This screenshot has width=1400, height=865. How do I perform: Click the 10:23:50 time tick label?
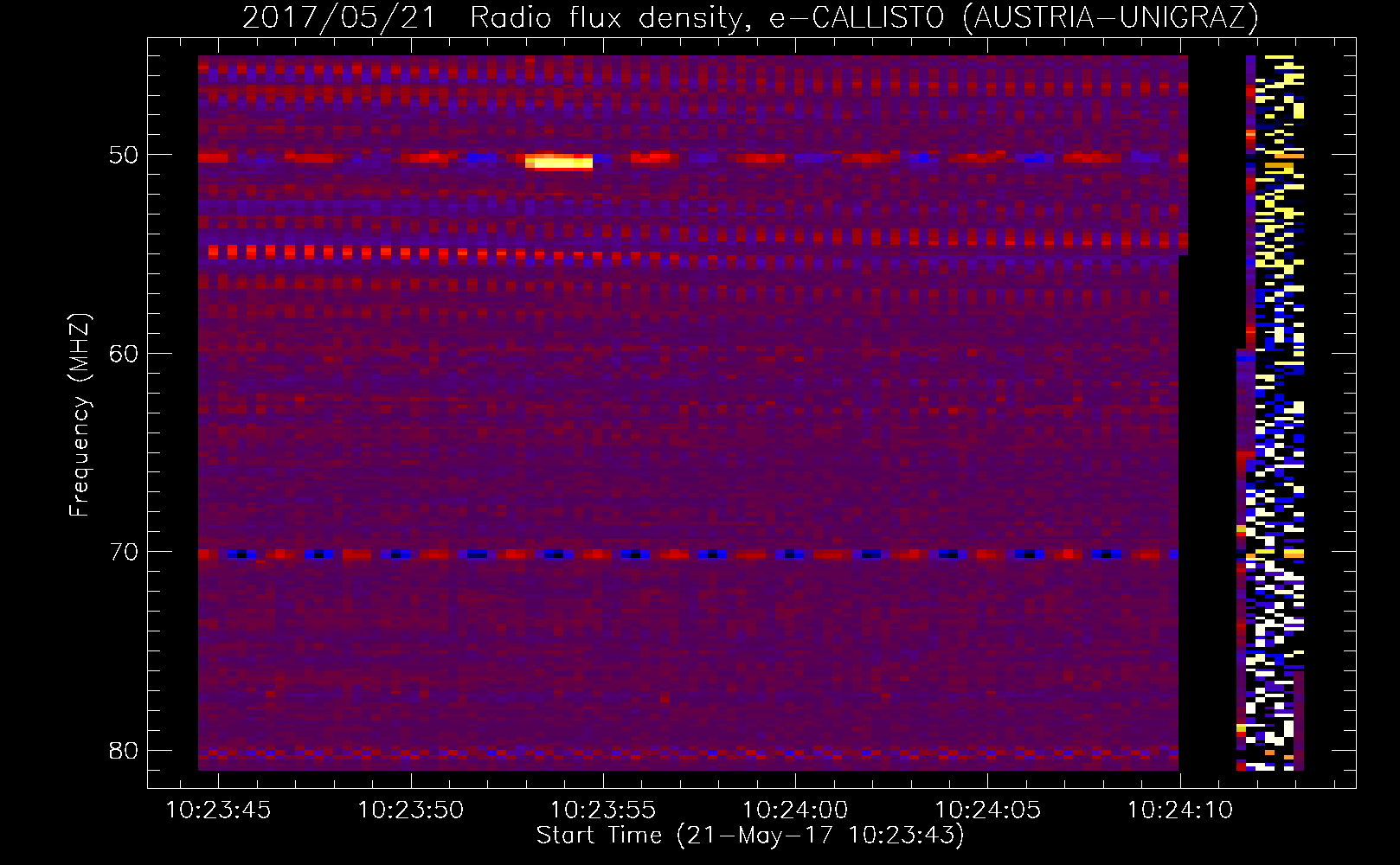[411, 811]
